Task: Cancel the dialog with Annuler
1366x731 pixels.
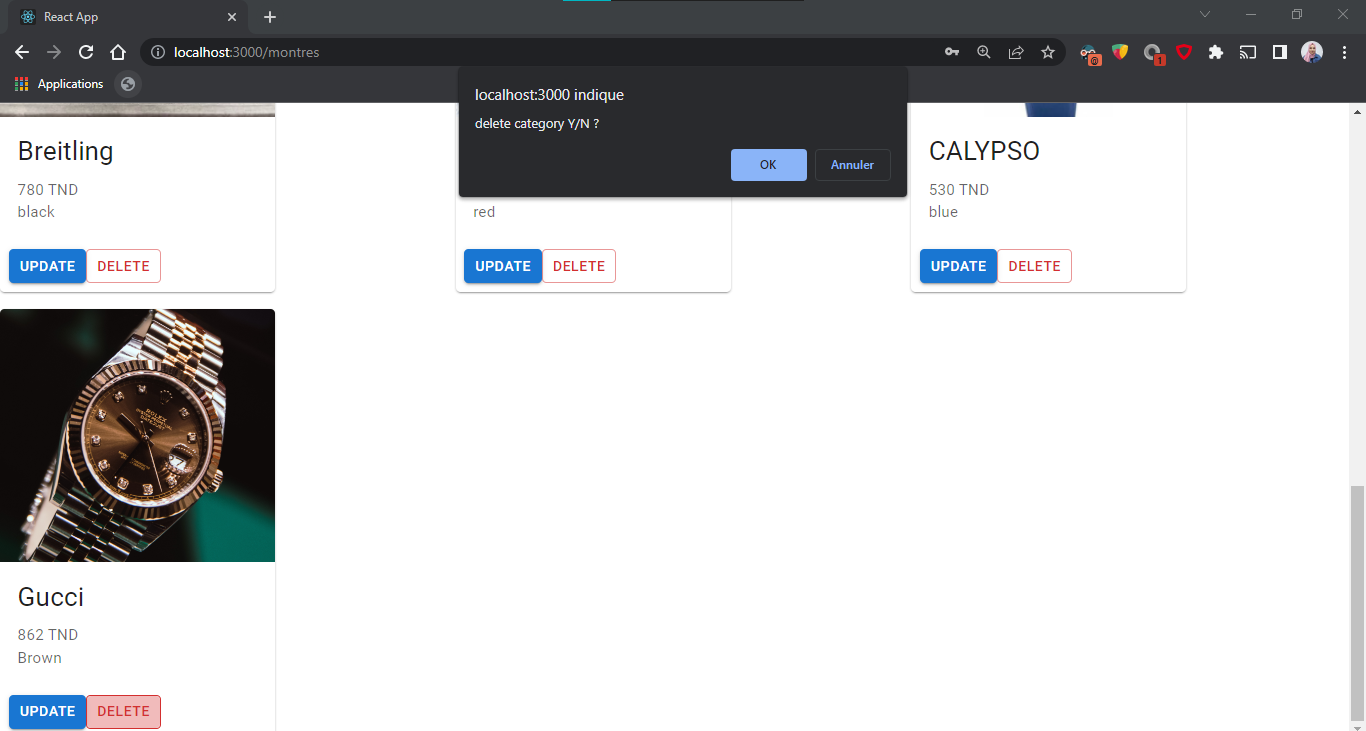Action: pyautogui.click(x=853, y=165)
